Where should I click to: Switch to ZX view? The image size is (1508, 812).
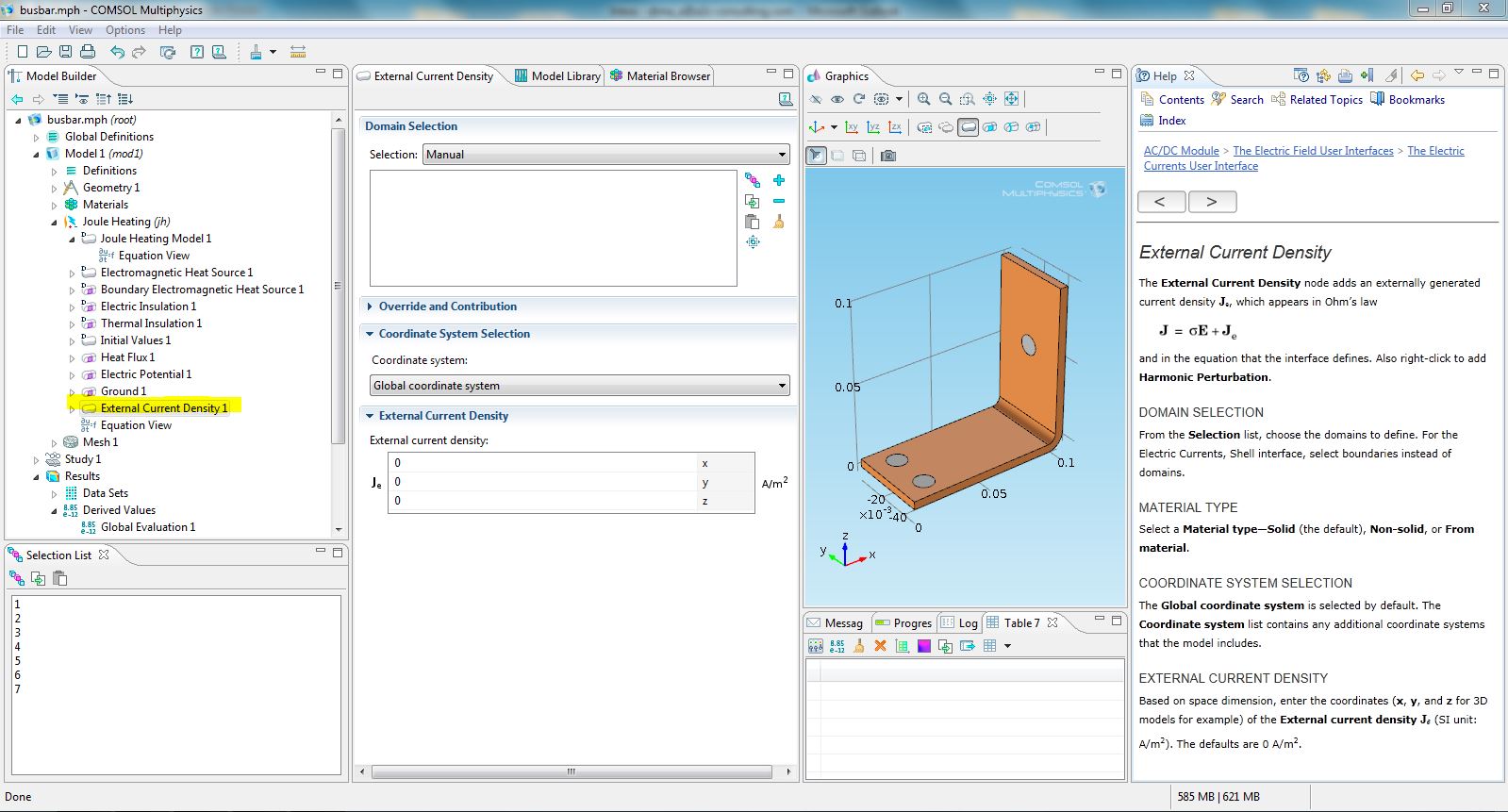895,127
